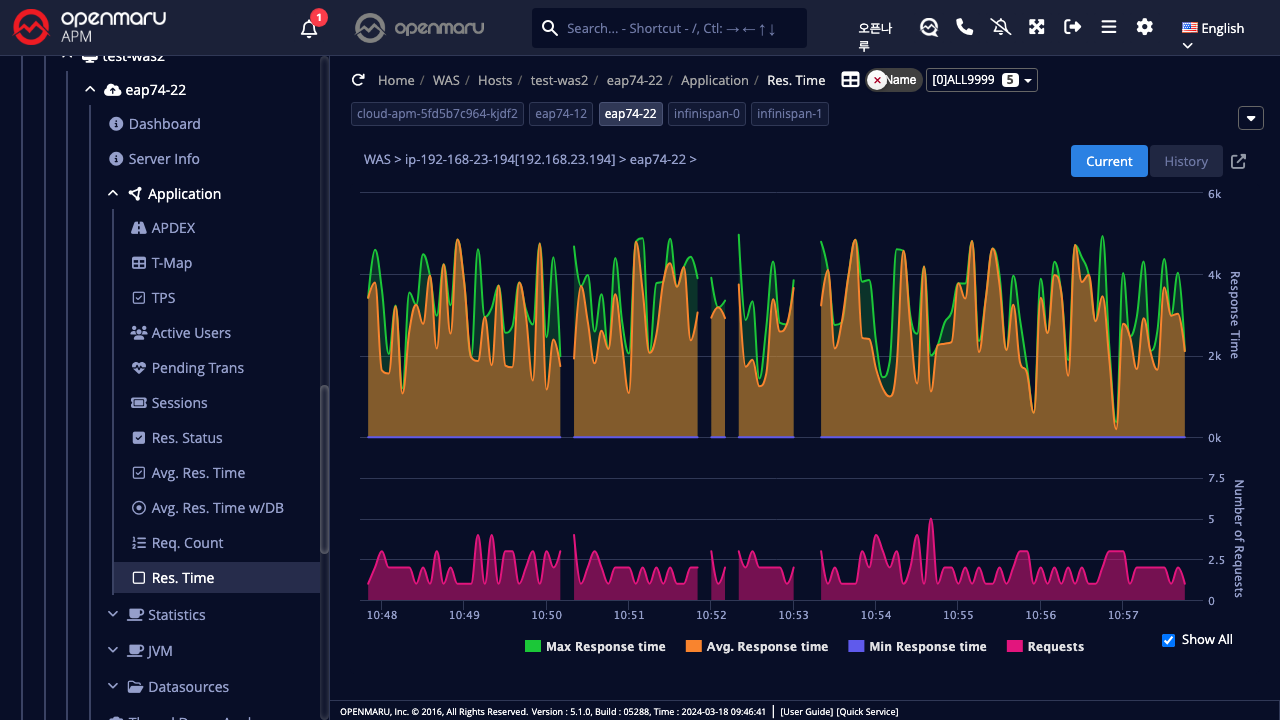The width and height of the screenshot is (1280, 720).
Task: Open the English language dropdown
Action: [x=1212, y=29]
